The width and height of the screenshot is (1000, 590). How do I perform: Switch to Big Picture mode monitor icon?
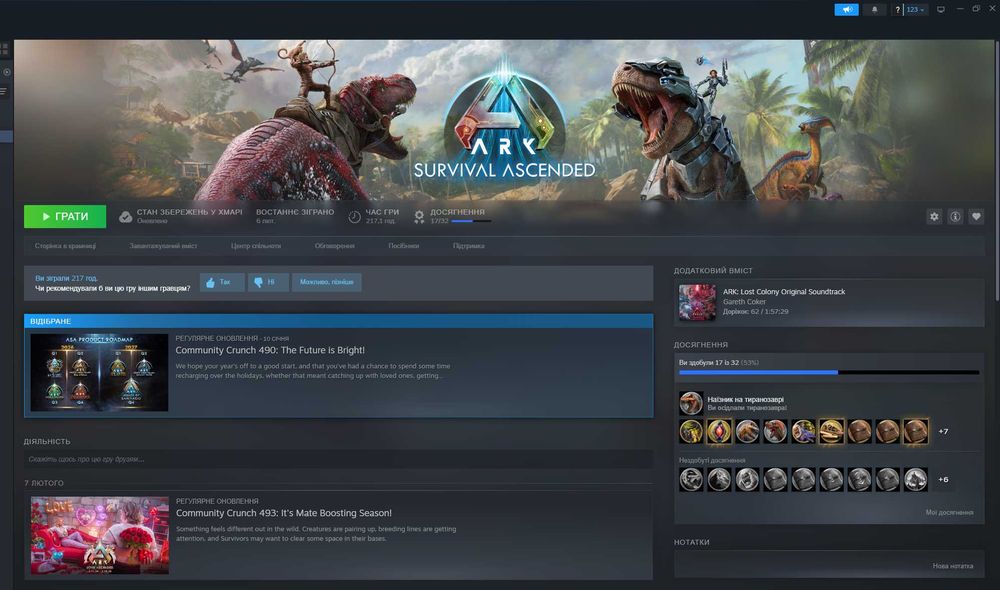pos(941,10)
